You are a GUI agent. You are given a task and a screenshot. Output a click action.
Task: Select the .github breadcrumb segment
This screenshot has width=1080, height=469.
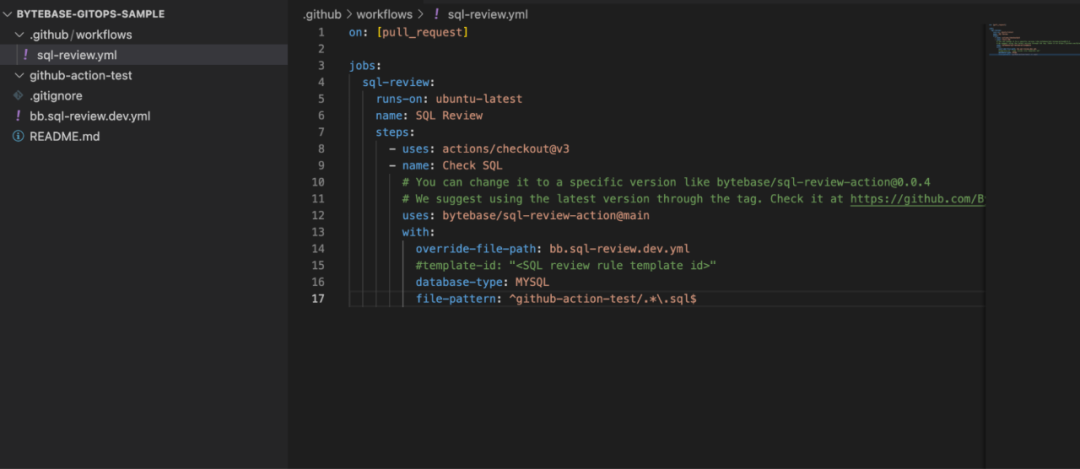322,14
